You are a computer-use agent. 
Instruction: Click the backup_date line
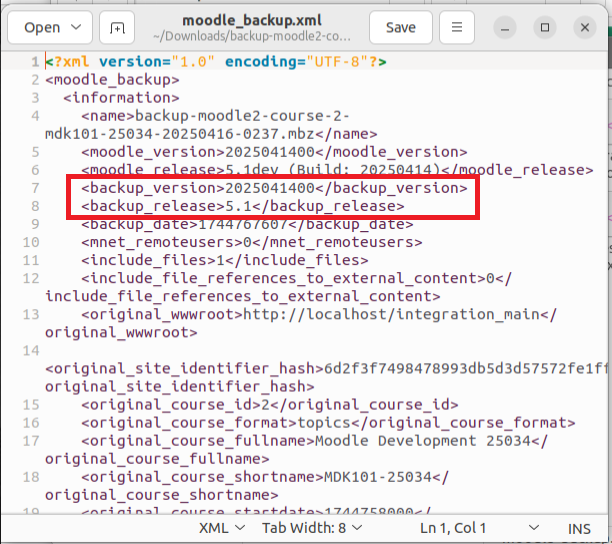click(247, 224)
